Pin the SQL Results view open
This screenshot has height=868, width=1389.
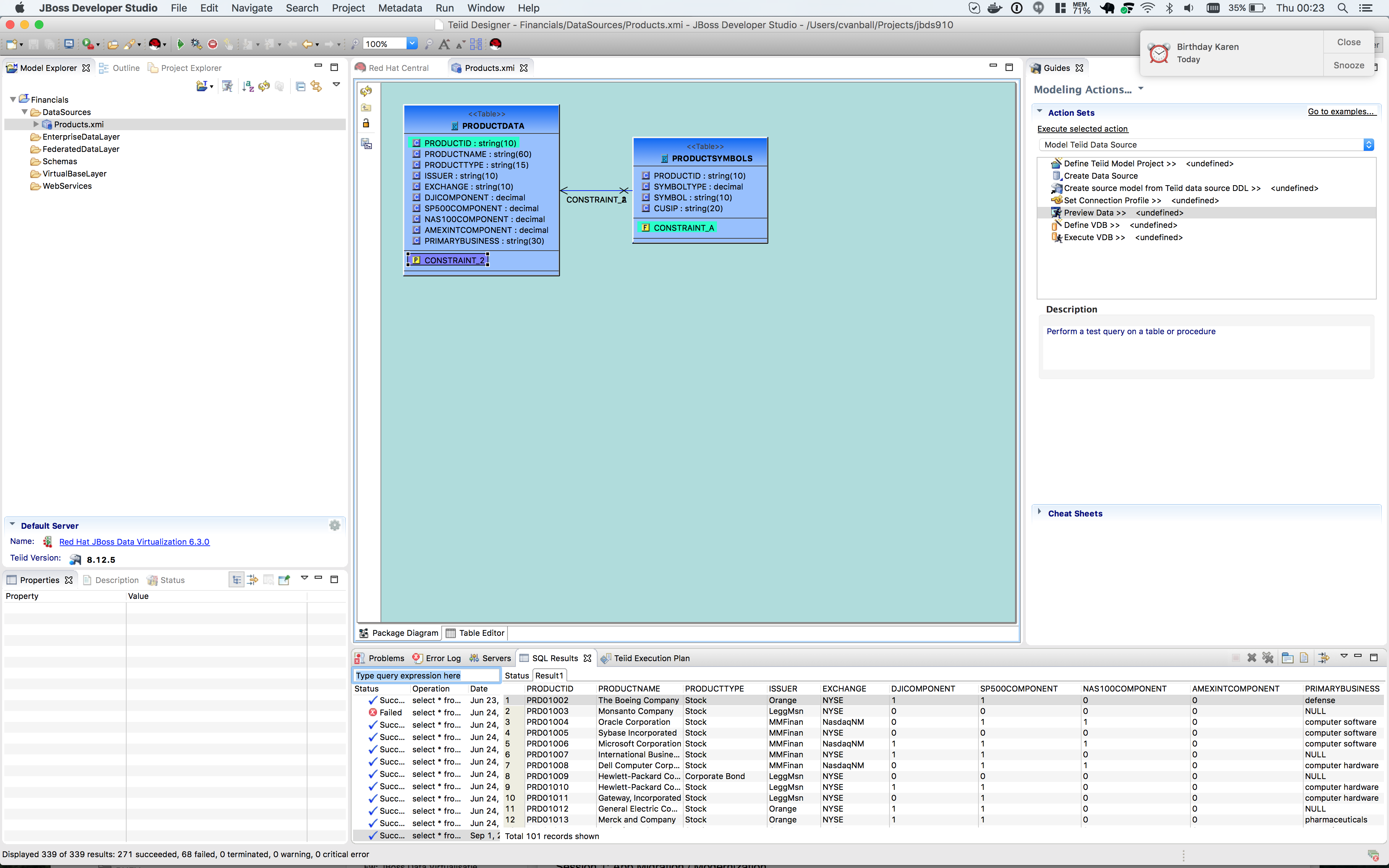1324,658
